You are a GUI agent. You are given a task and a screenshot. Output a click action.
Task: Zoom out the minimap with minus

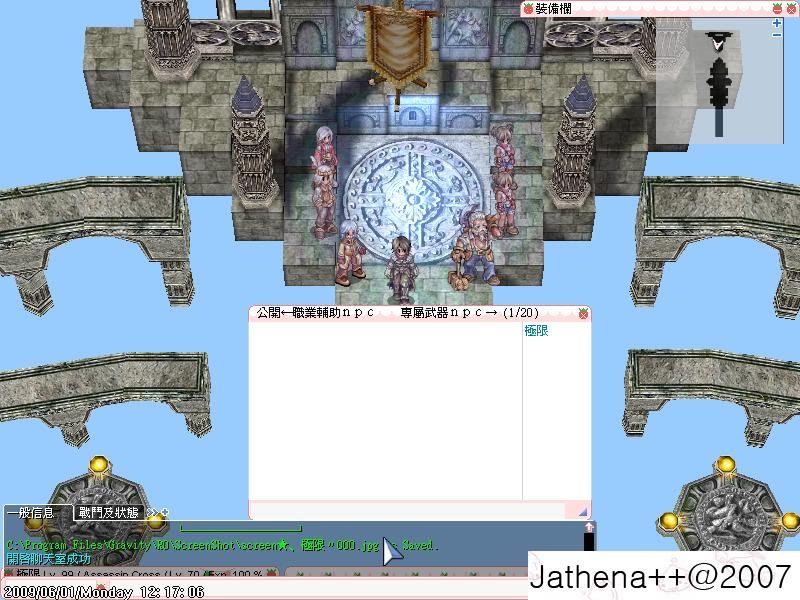[x=777, y=35]
